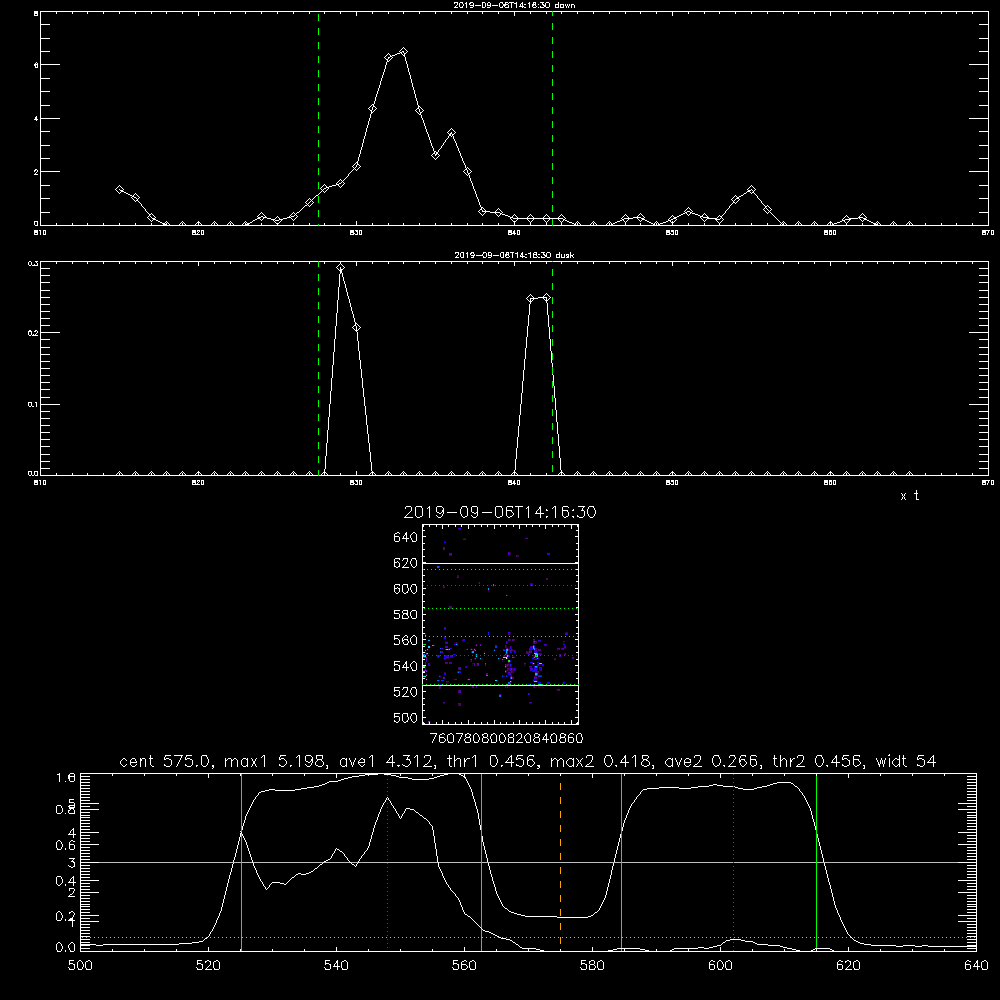Click the red dotted vertical line near 548
The height and width of the screenshot is (1000, 1000).
coord(388,861)
